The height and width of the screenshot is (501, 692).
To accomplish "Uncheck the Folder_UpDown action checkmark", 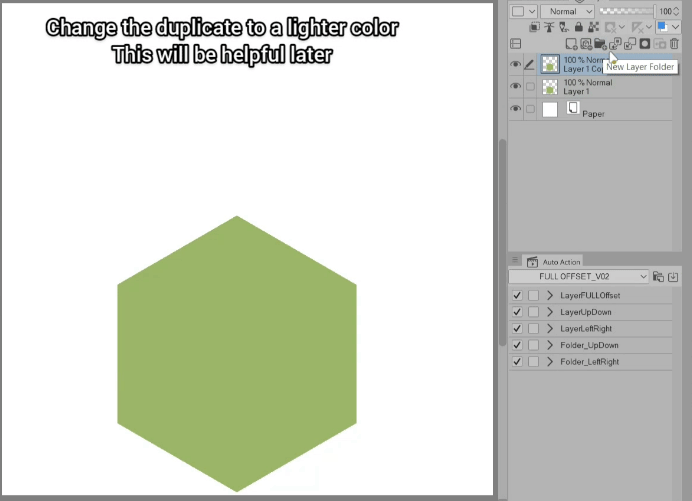I will [x=517, y=345].
